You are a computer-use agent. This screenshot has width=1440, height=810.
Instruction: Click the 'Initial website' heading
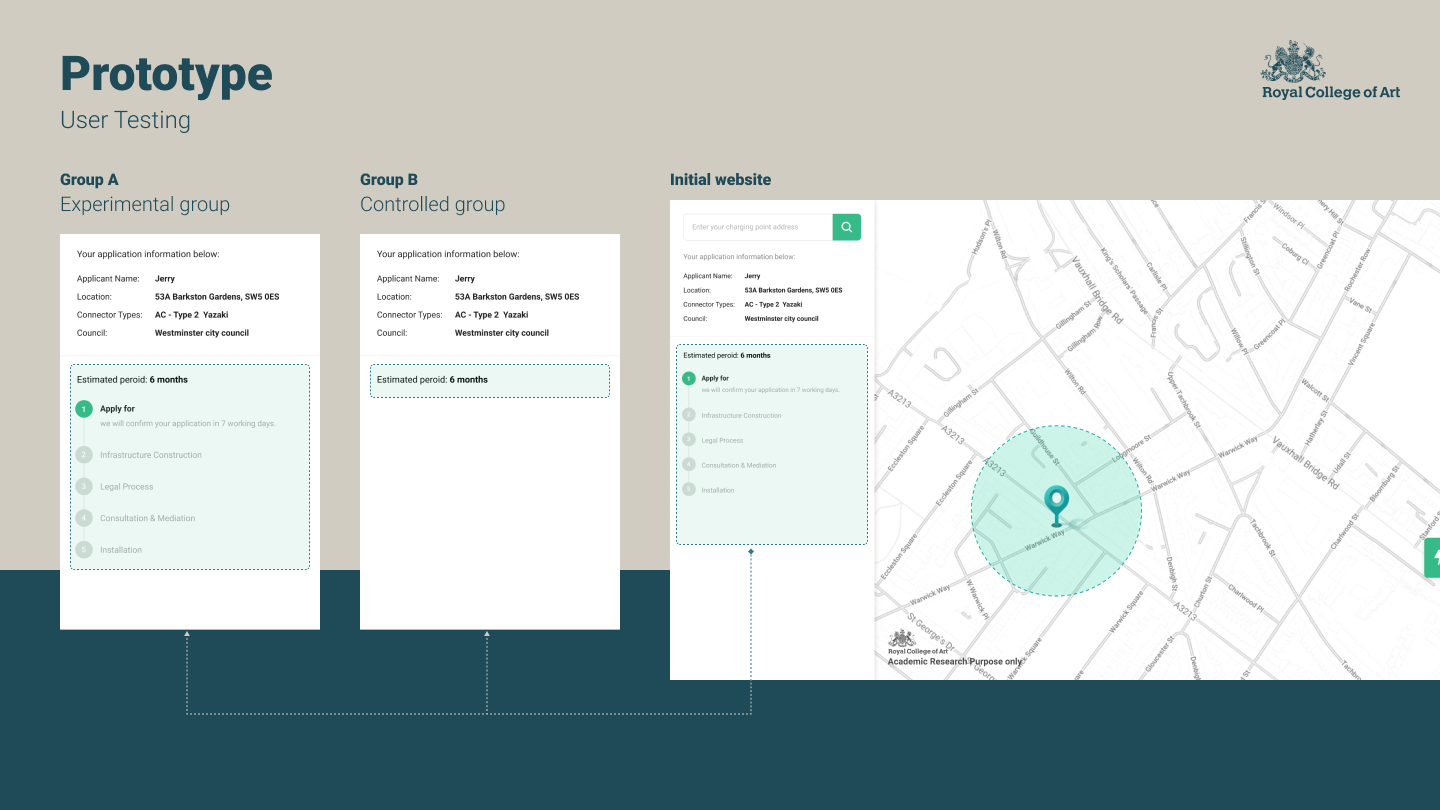pos(720,180)
